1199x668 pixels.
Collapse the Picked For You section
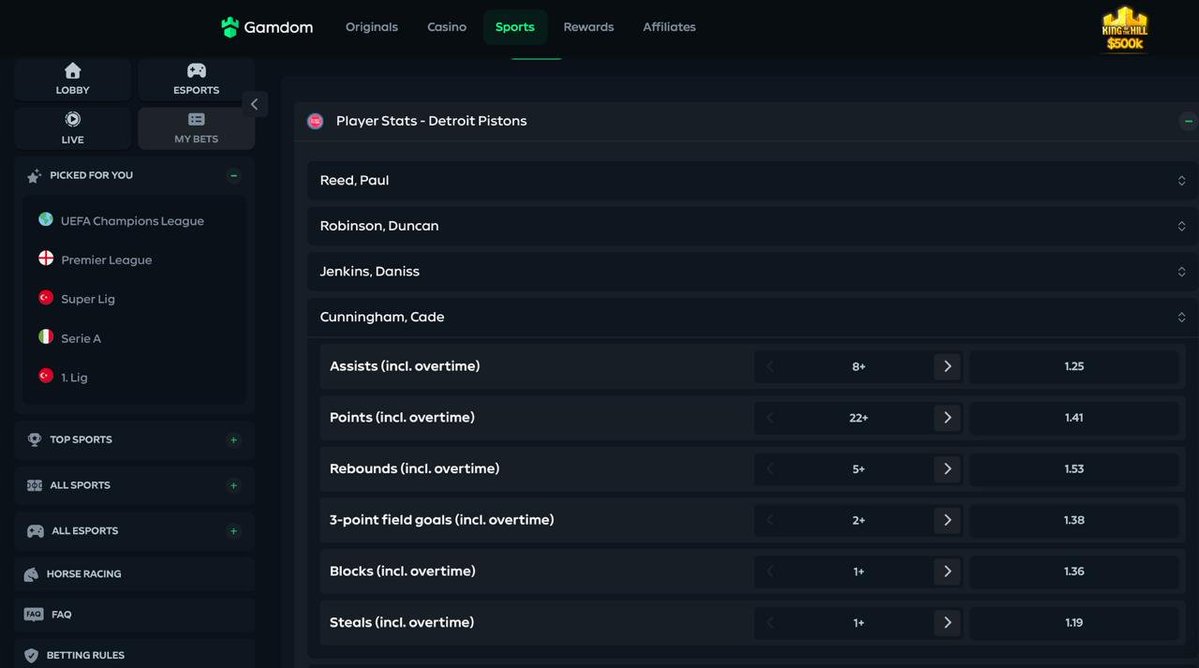(x=234, y=176)
